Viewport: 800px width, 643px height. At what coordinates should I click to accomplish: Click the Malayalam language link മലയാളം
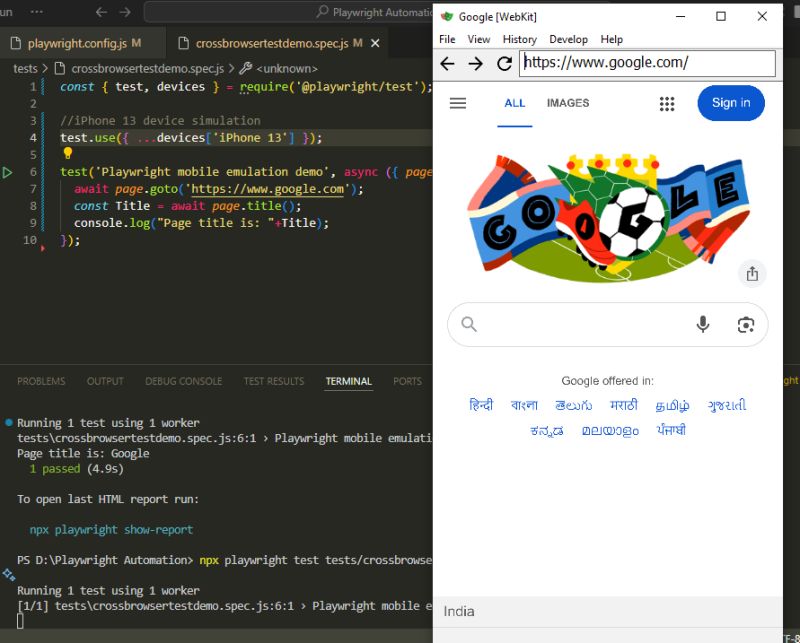pyautogui.click(x=610, y=431)
